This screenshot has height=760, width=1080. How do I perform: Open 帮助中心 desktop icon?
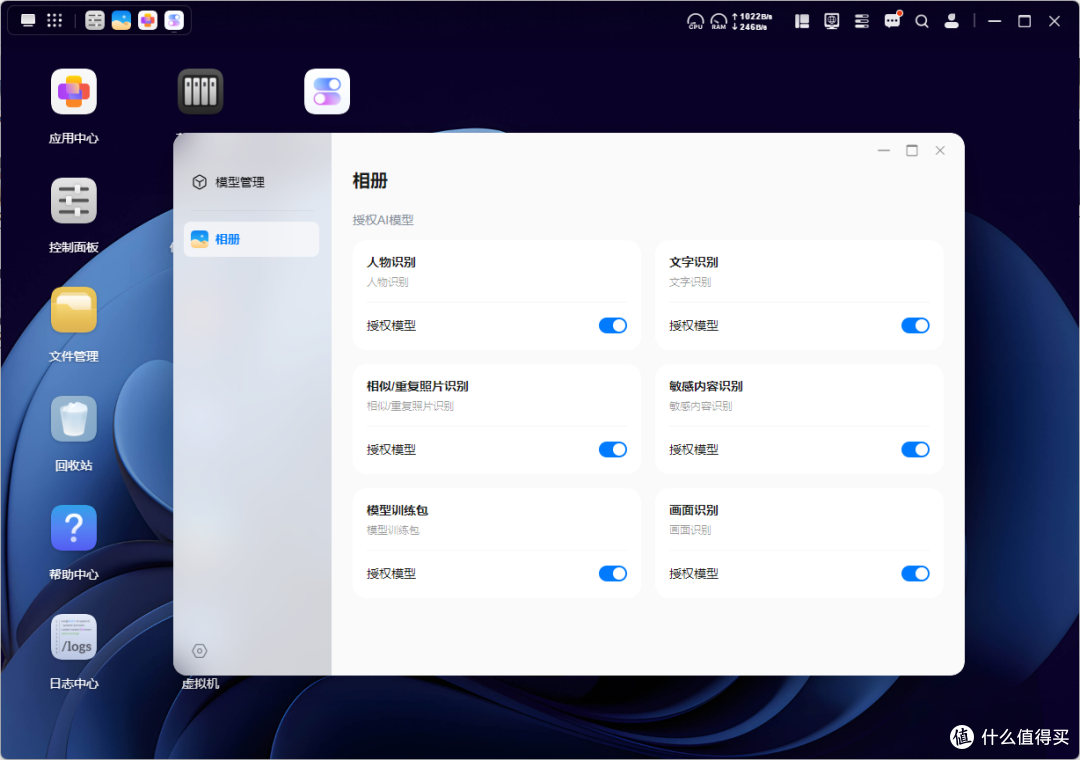click(x=74, y=528)
